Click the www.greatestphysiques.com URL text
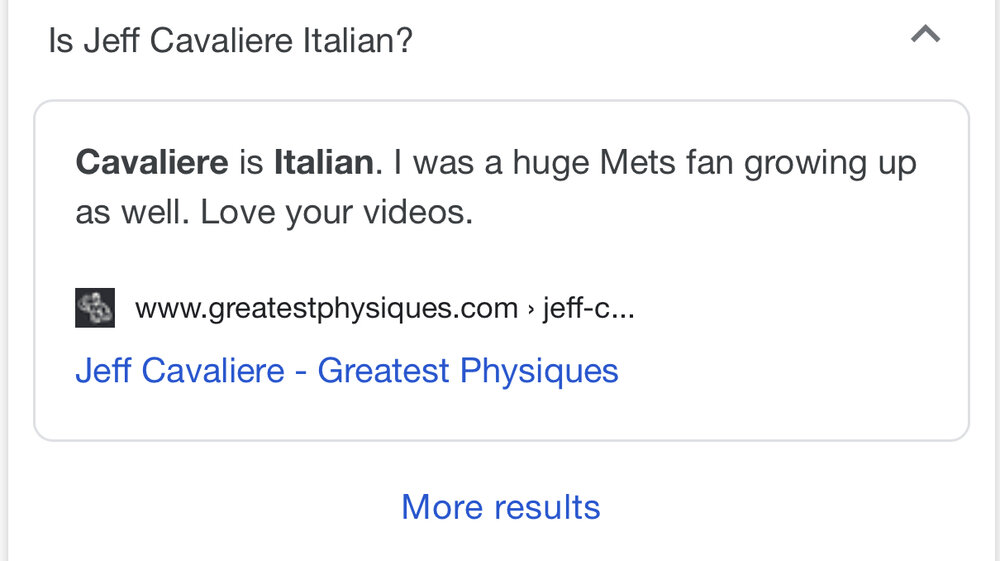The height and width of the screenshot is (561, 1000). [x=326, y=309]
